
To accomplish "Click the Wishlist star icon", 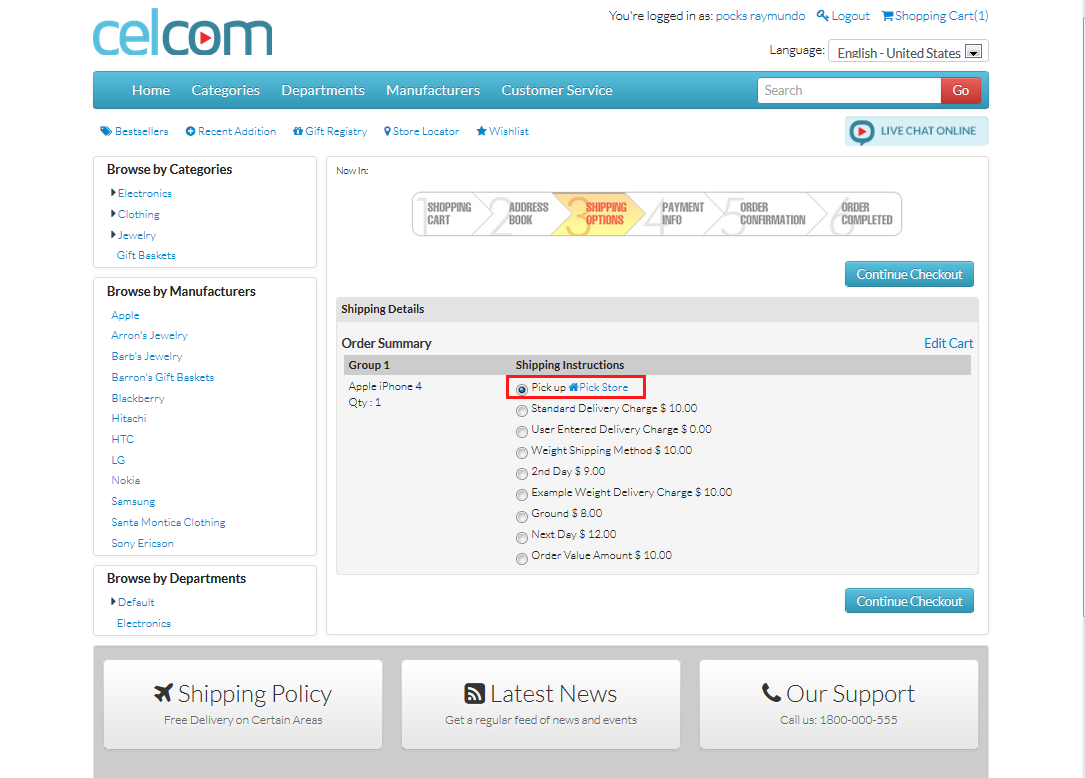I will (x=481, y=132).
